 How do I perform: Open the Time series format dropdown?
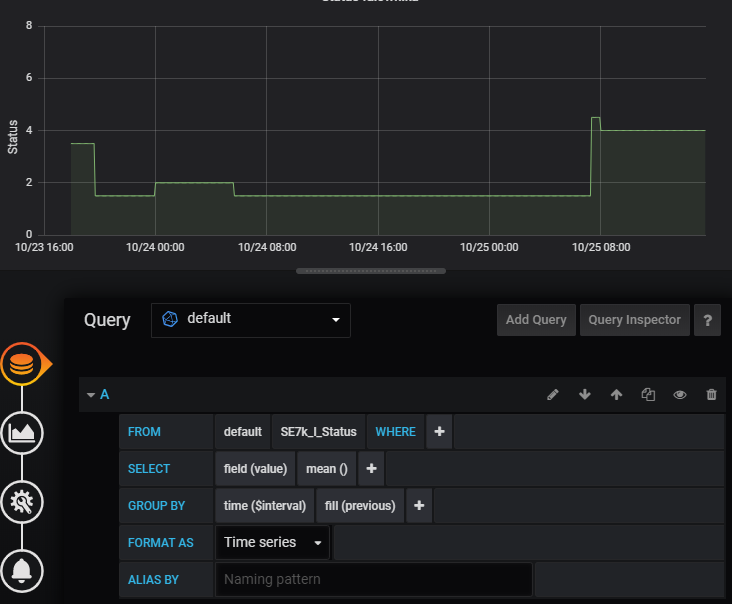click(x=273, y=542)
